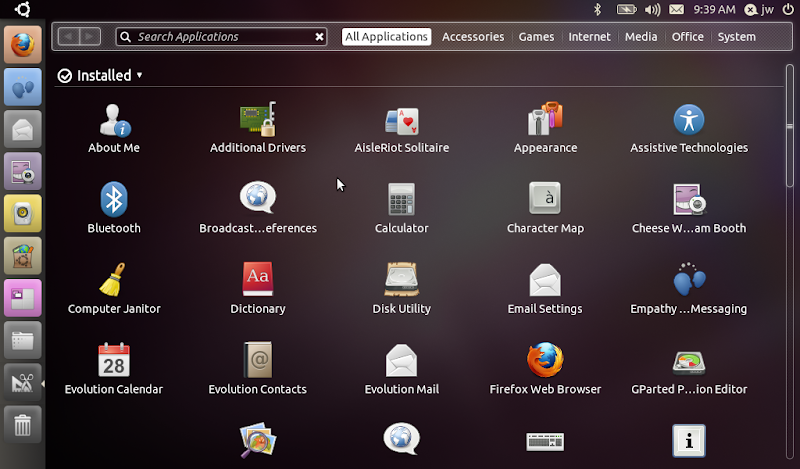Open the Character Map icon
Image resolution: width=800 pixels, height=469 pixels.
pos(545,200)
